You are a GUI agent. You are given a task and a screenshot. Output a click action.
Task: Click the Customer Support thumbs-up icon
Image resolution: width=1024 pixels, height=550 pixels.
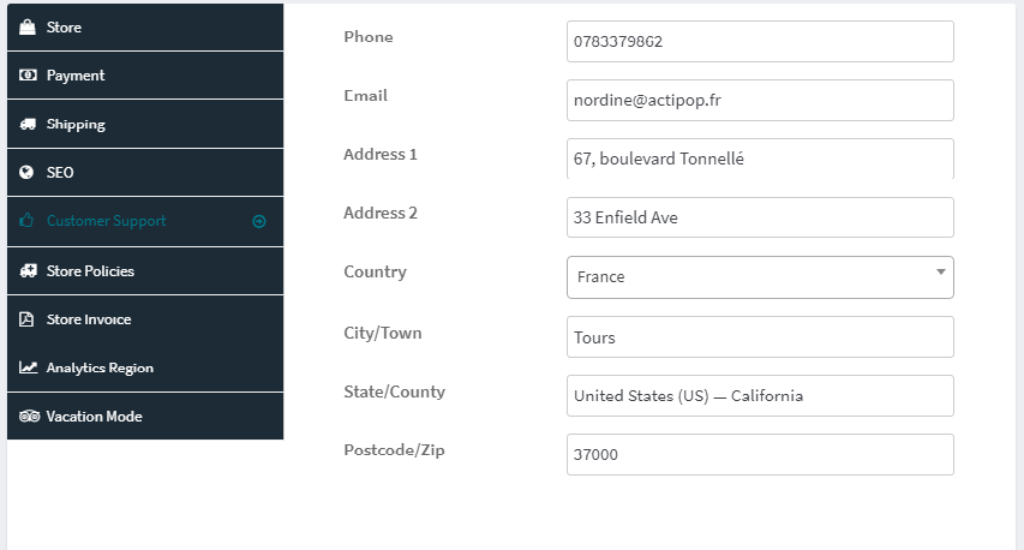(x=28, y=221)
